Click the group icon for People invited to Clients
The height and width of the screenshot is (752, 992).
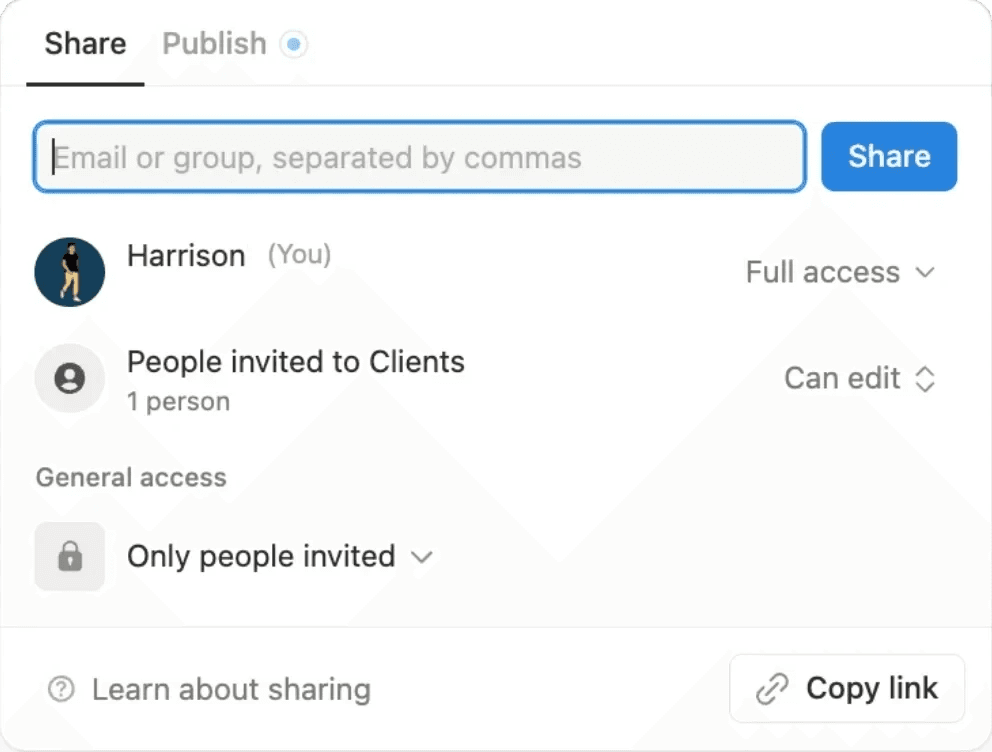click(x=69, y=378)
